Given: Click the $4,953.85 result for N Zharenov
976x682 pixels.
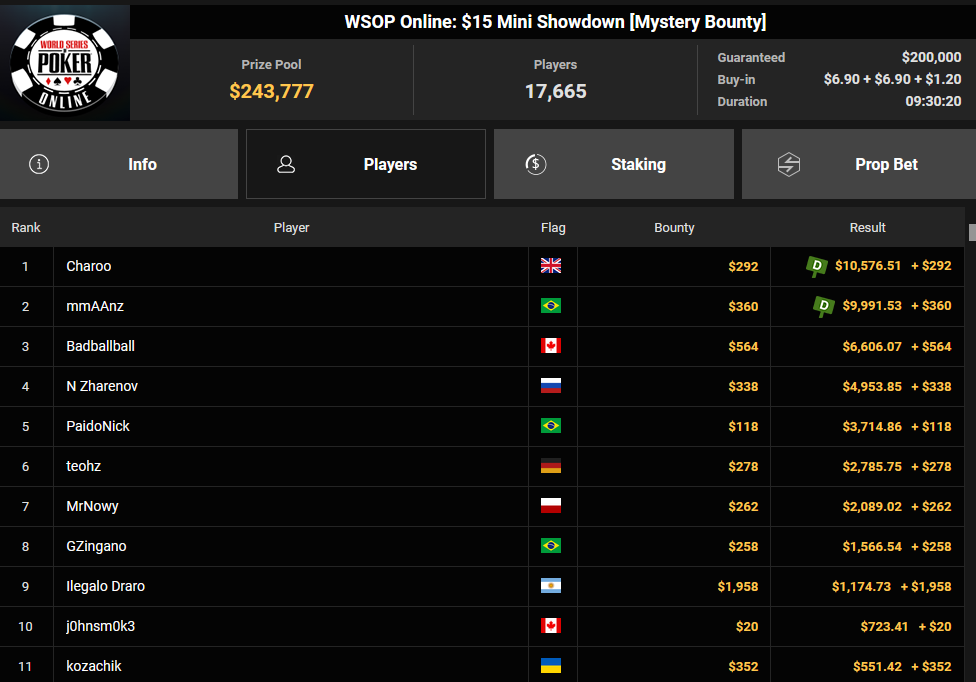Looking at the screenshot, I should click(x=872, y=386).
